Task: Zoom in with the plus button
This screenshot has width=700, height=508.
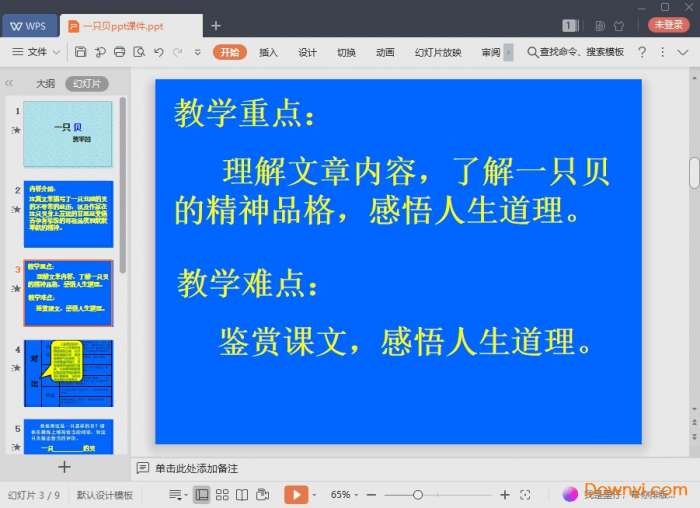Action: tap(505, 495)
